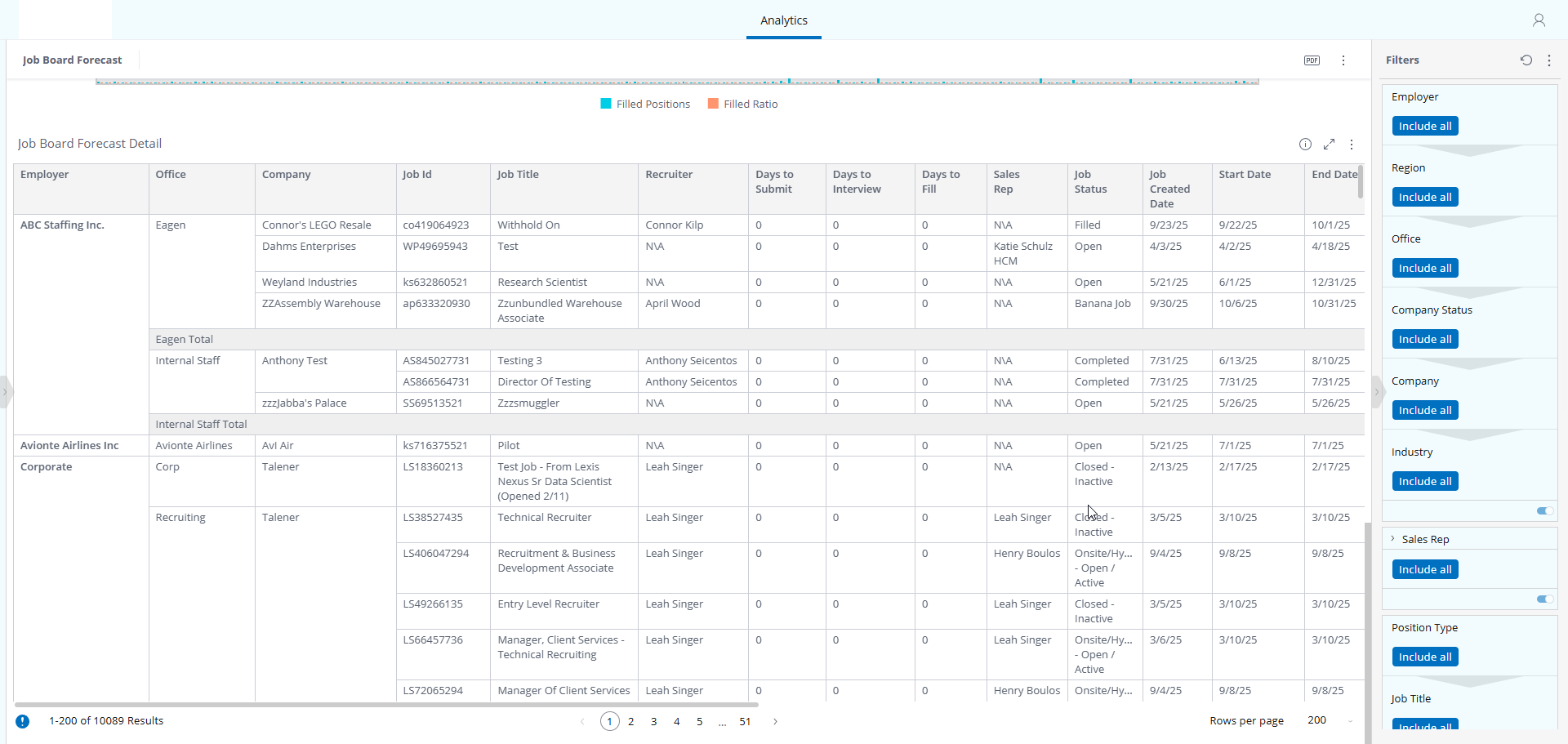Open the Job Board Forecast kebab menu
This screenshot has height=744, width=1568.
pos(1343,60)
